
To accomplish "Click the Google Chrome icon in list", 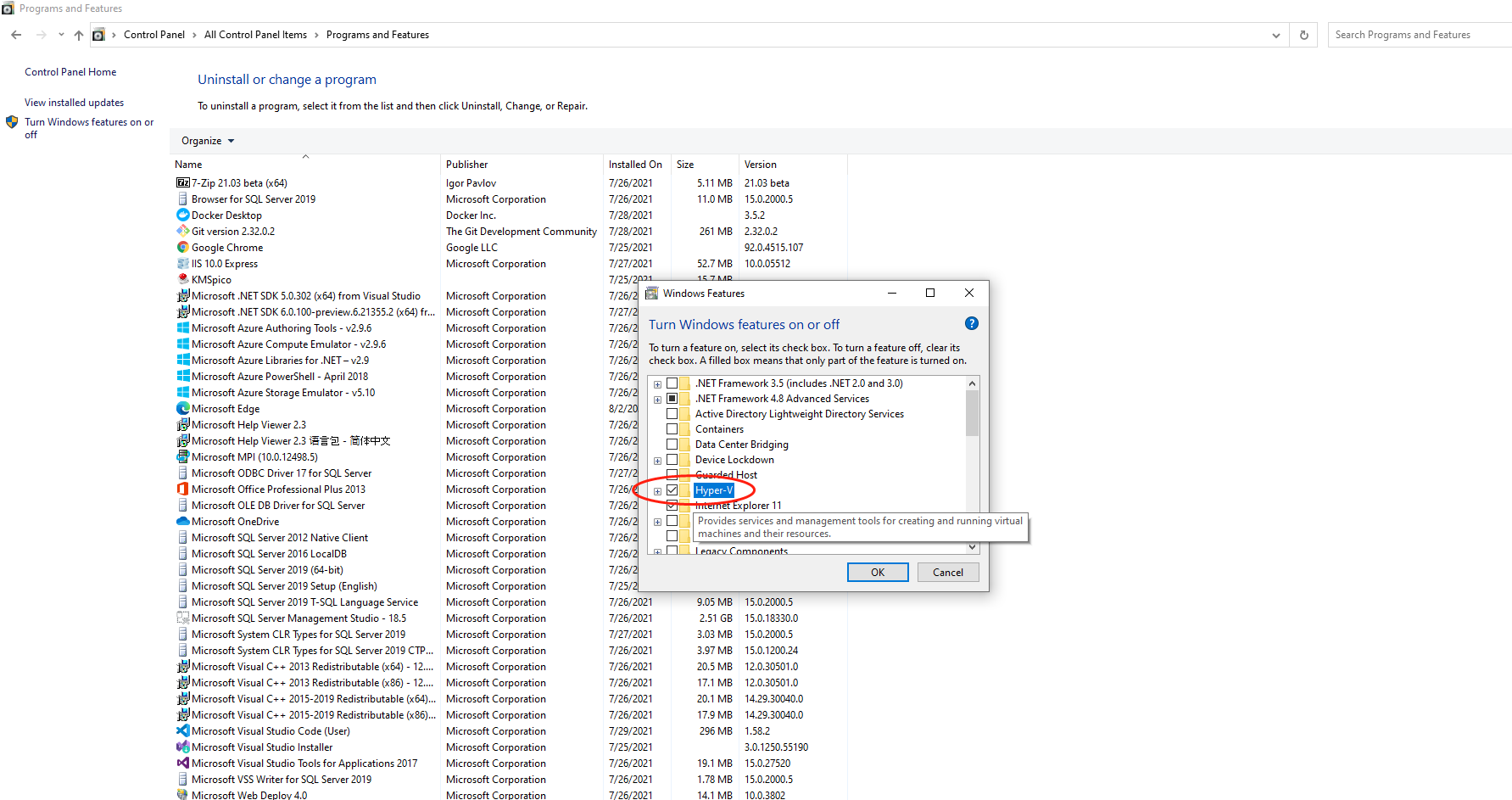I will [182, 247].
